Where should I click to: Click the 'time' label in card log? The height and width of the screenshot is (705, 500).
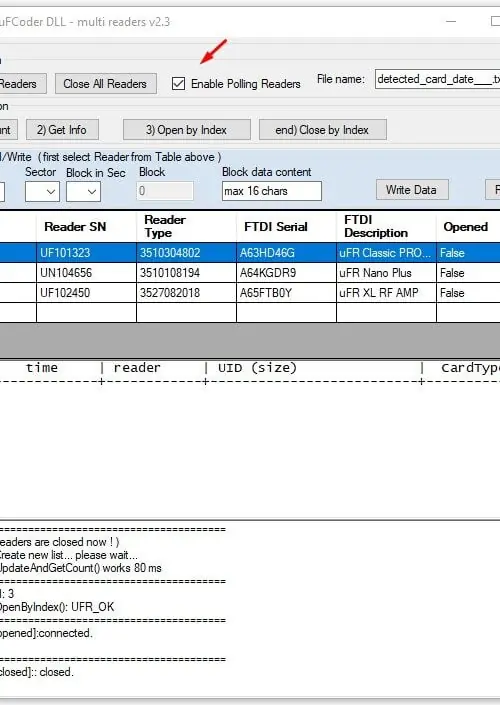(x=42, y=368)
